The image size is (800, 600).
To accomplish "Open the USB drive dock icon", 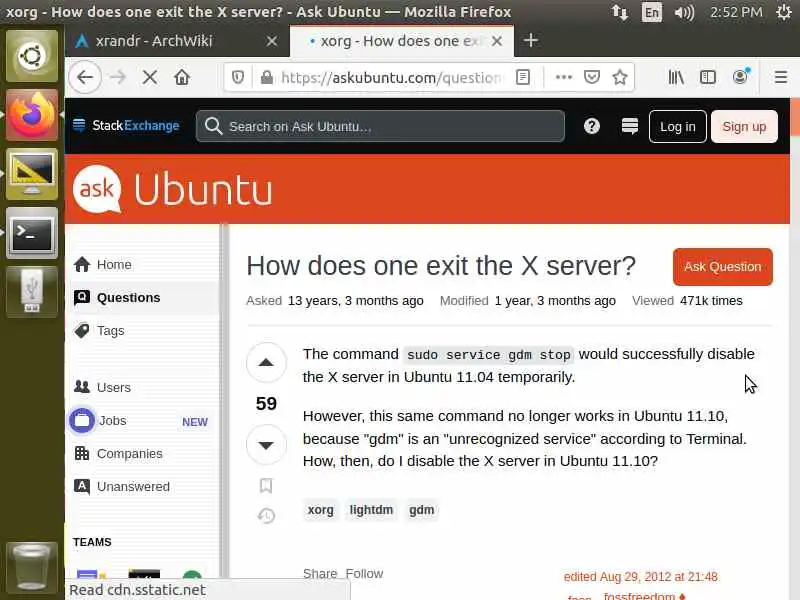I will (32, 292).
